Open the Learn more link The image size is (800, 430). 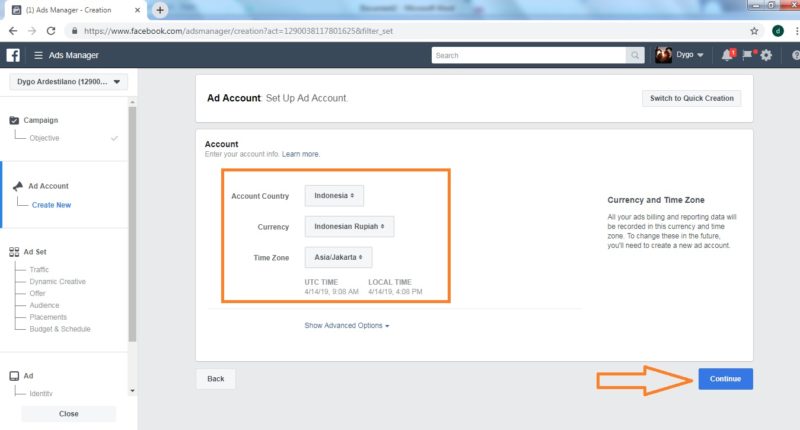(301, 154)
